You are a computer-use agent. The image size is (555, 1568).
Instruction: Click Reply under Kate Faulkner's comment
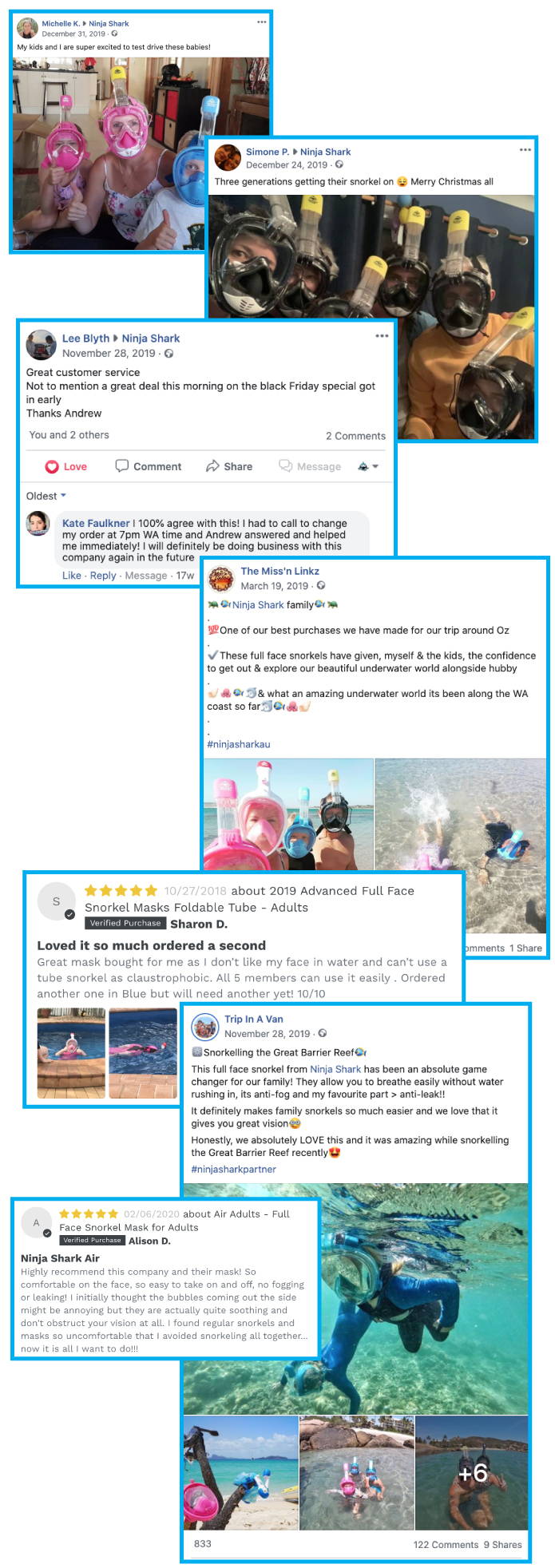(103, 576)
